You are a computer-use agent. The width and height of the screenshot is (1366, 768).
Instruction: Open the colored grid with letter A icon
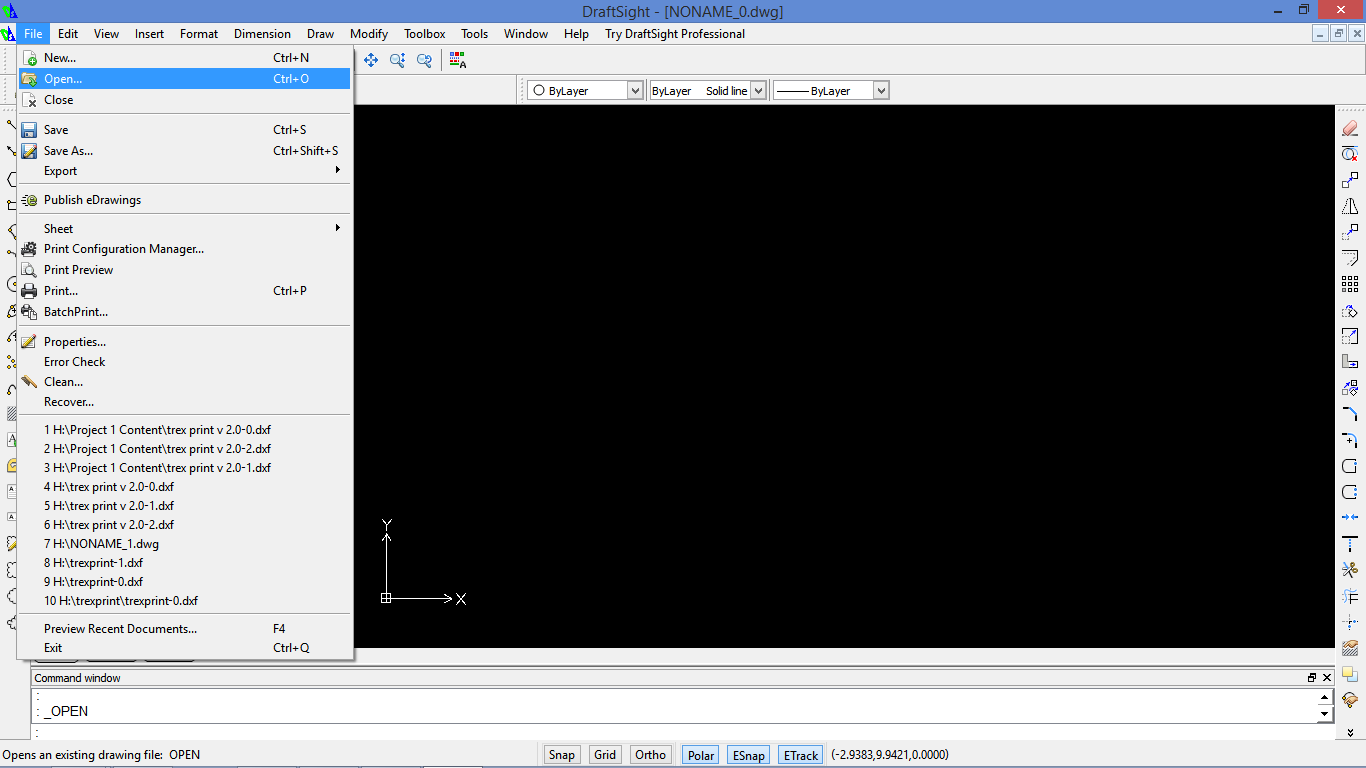[x=458, y=60]
